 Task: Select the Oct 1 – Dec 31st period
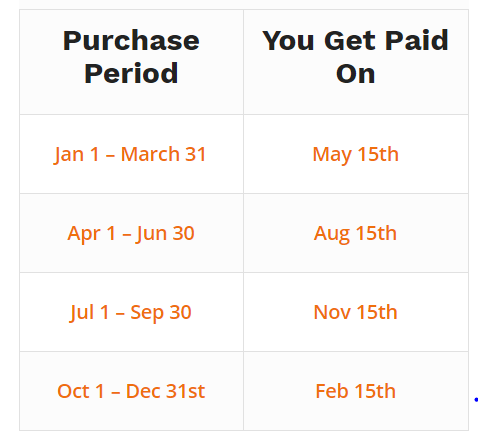tap(131, 391)
